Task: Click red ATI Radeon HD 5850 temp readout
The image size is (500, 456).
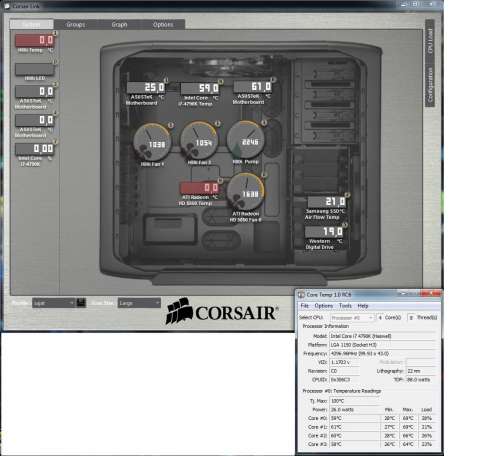Action: click(x=200, y=188)
